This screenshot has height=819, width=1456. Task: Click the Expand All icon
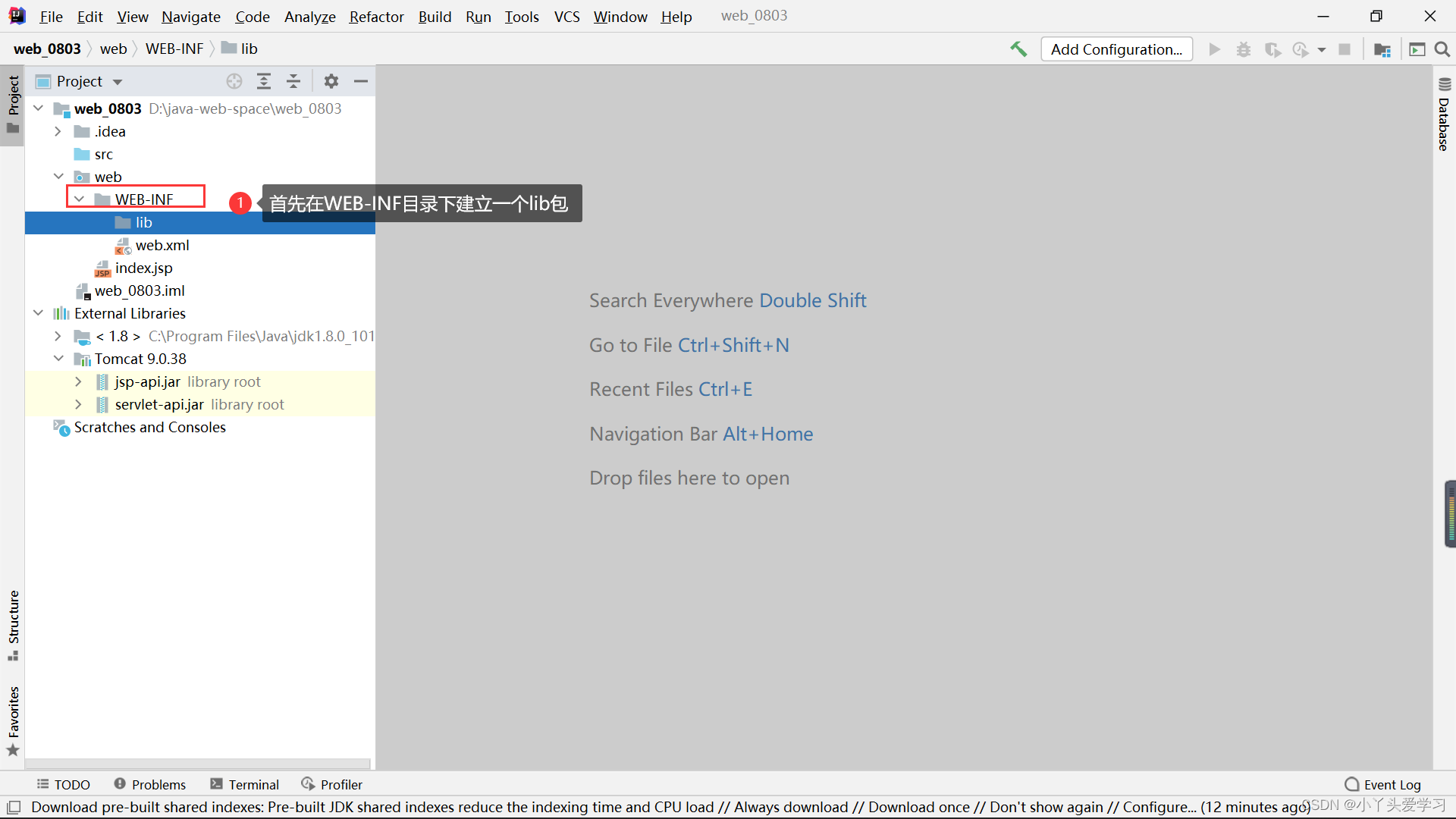coord(264,81)
